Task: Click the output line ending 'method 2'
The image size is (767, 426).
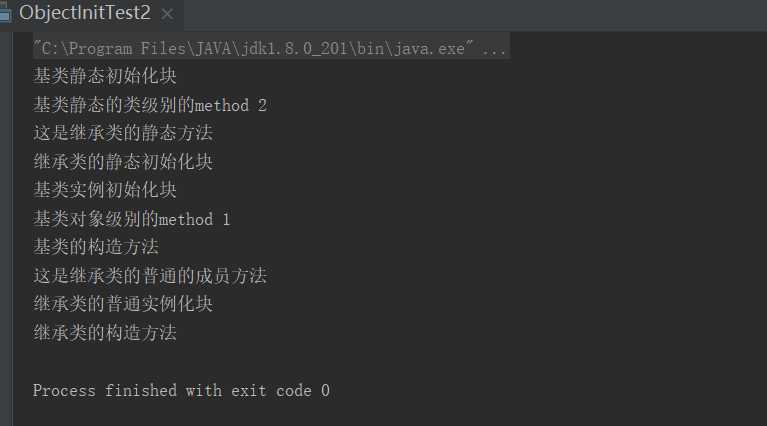Action: [x=150, y=104]
